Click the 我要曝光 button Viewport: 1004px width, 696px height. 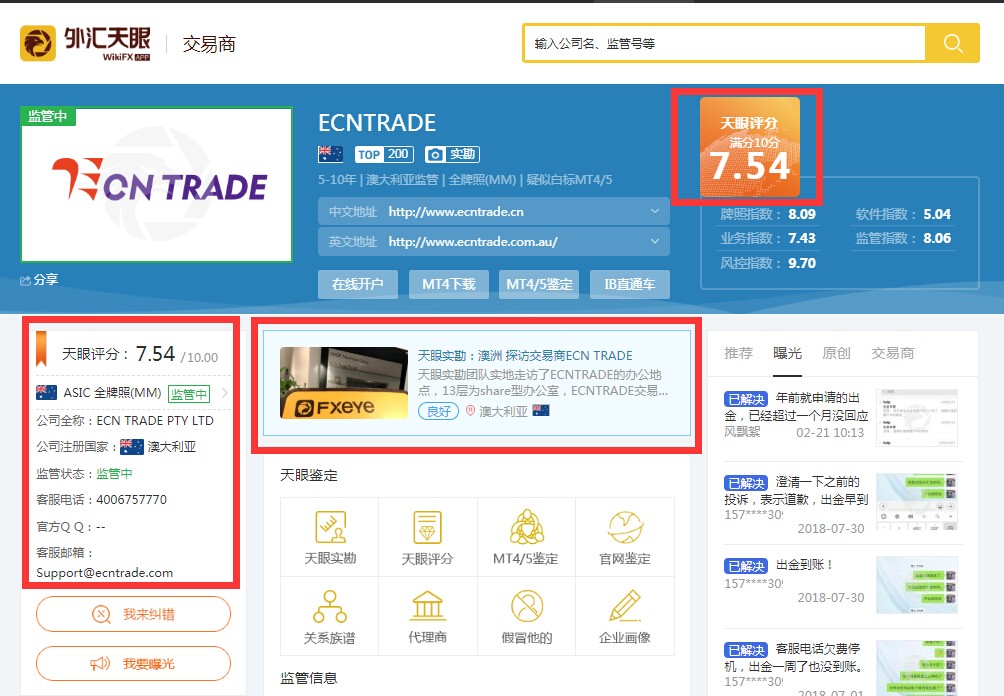[133, 663]
